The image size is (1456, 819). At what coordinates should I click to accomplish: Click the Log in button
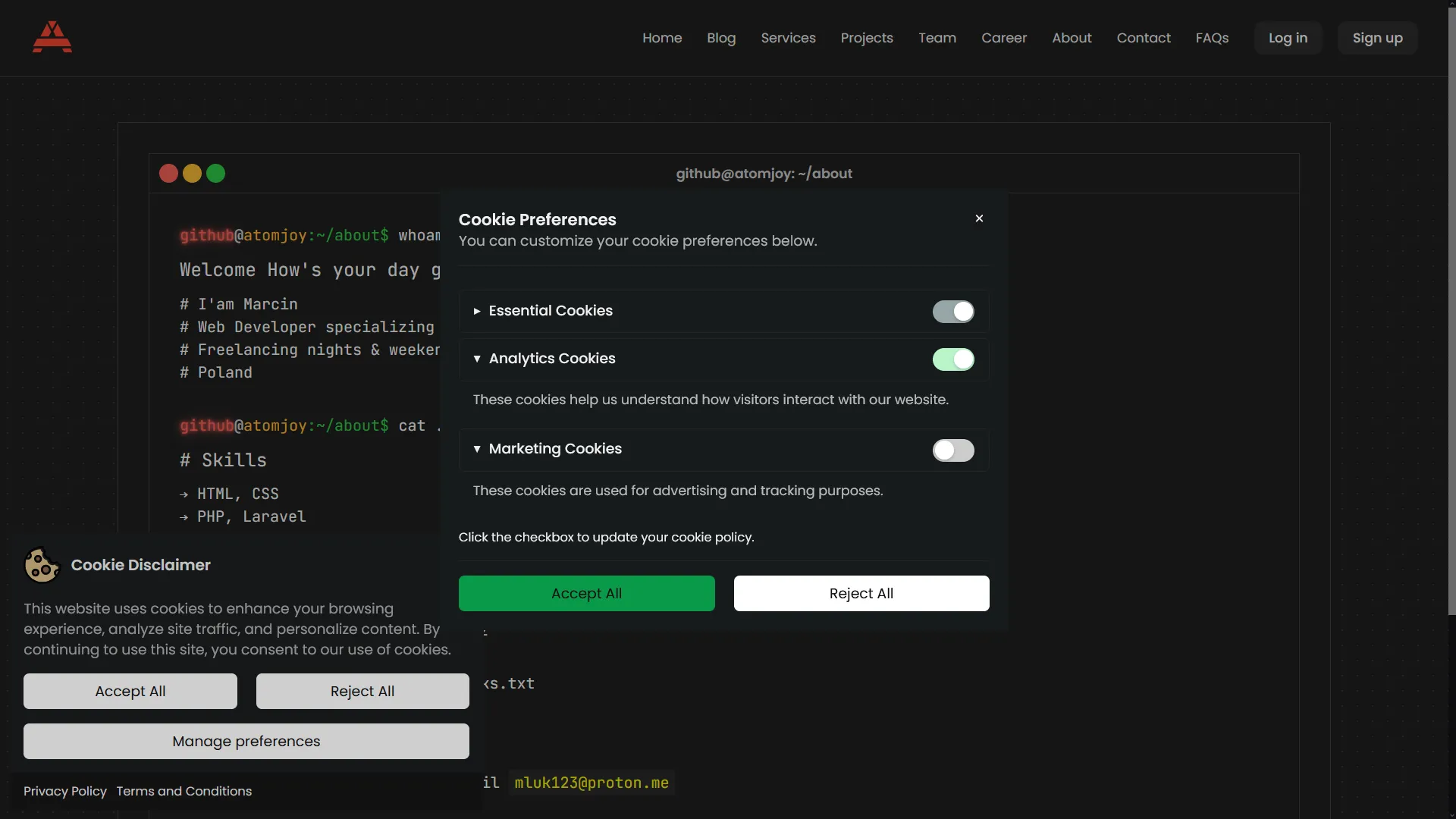[1288, 38]
